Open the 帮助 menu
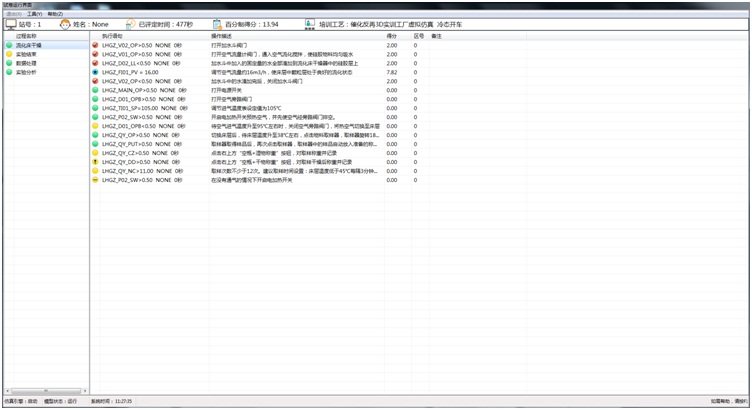 pyautogui.click(x=54, y=14)
